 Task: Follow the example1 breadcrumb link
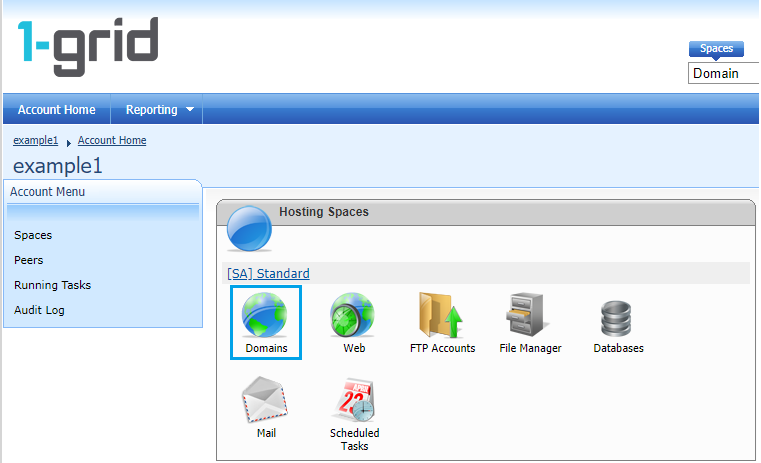35,140
